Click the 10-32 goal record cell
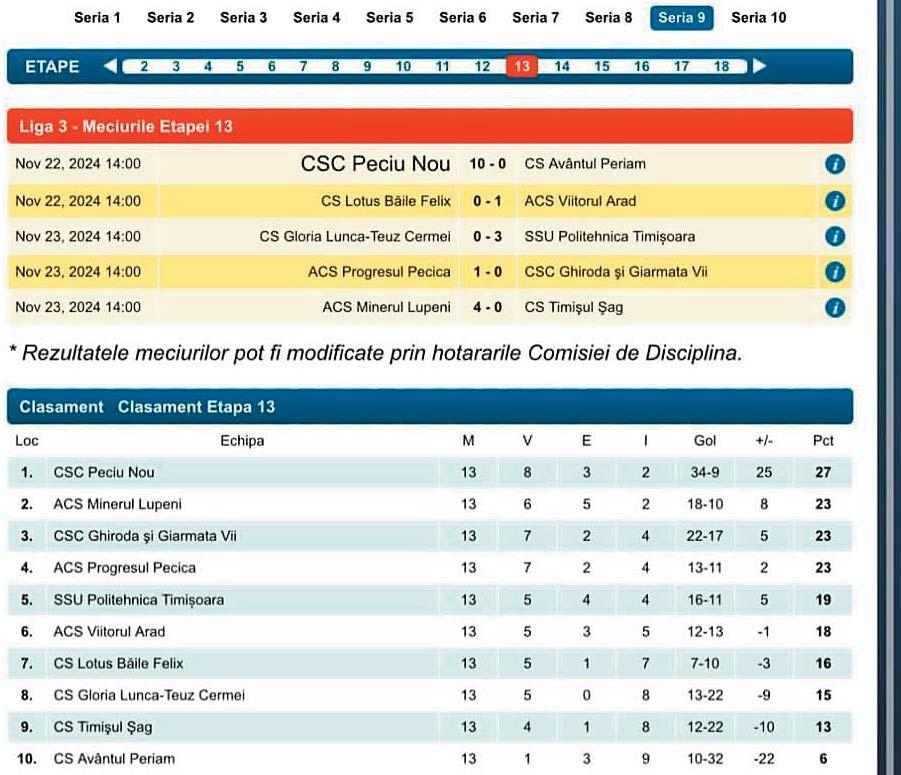The image size is (901, 775). (705, 759)
